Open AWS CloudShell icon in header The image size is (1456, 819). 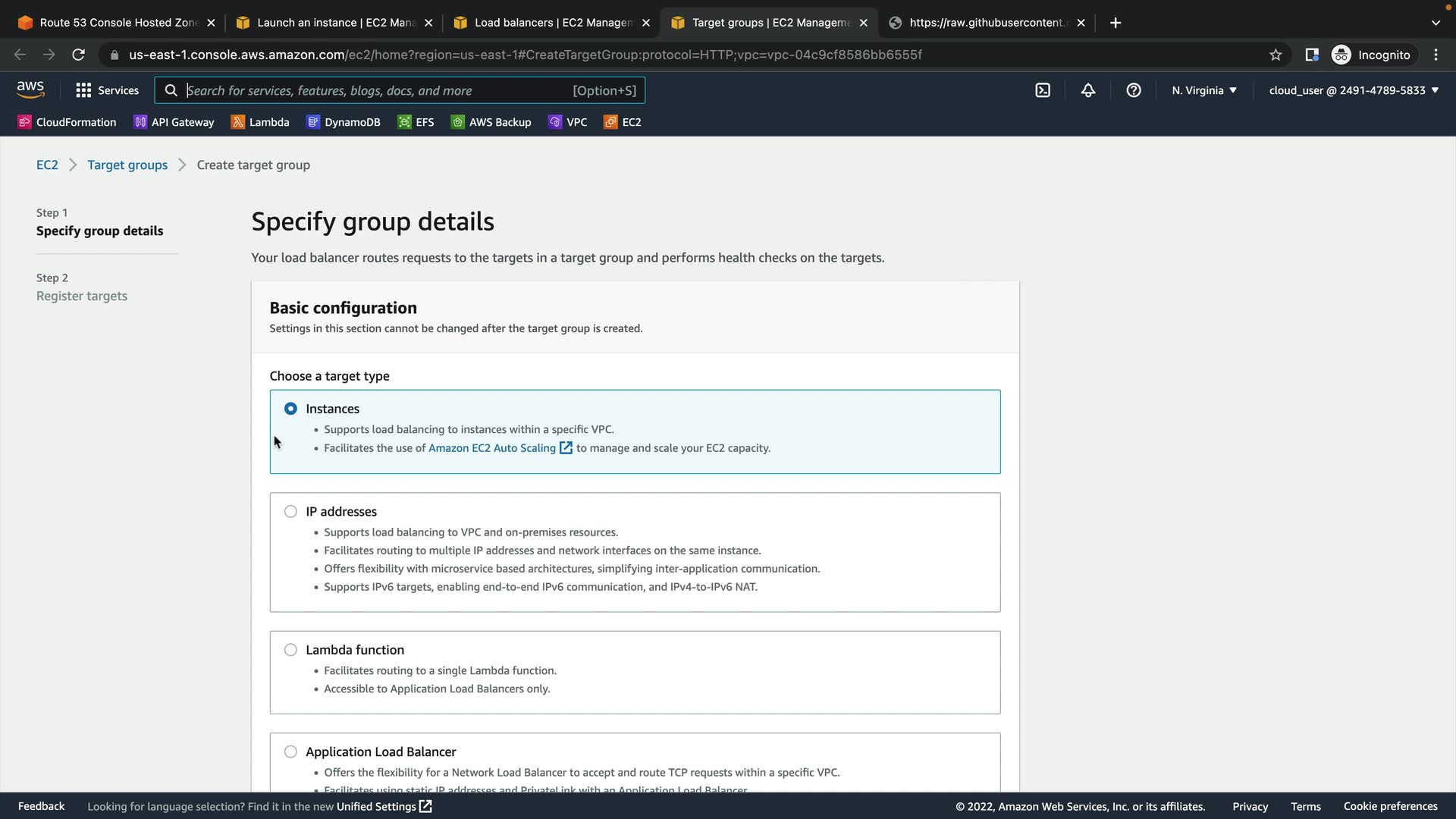pos(1043,90)
